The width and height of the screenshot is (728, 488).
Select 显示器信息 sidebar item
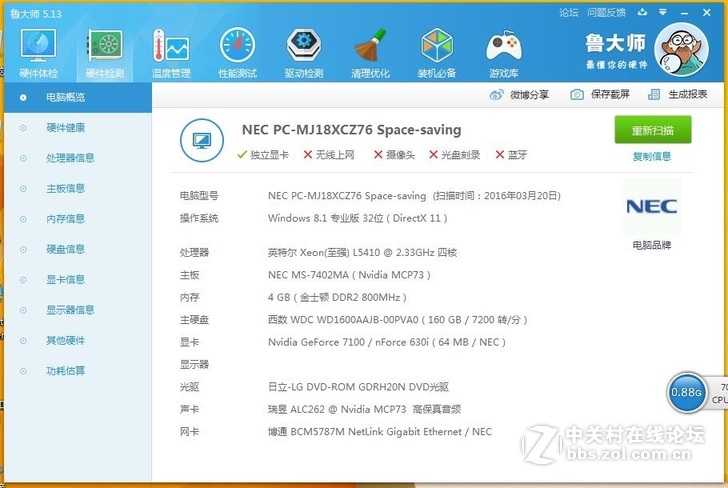point(78,310)
